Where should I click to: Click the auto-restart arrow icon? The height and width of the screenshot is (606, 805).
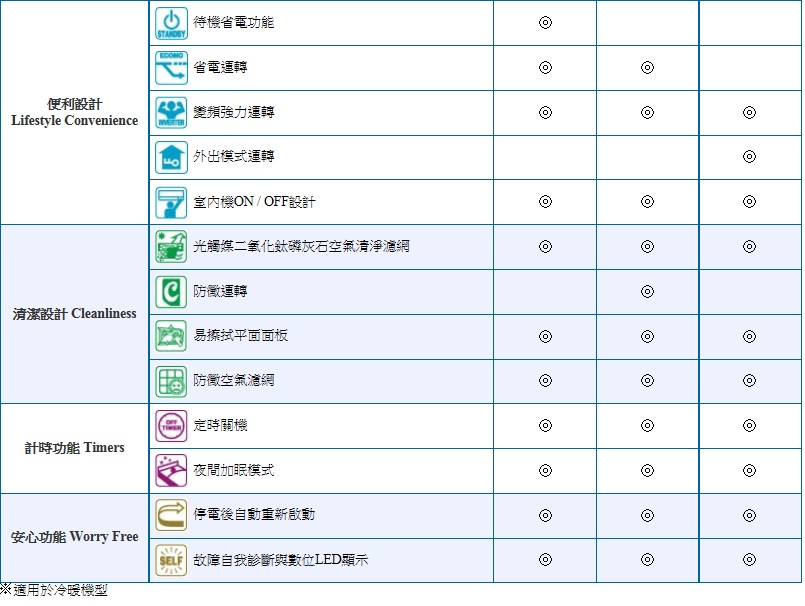pyautogui.click(x=171, y=514)
